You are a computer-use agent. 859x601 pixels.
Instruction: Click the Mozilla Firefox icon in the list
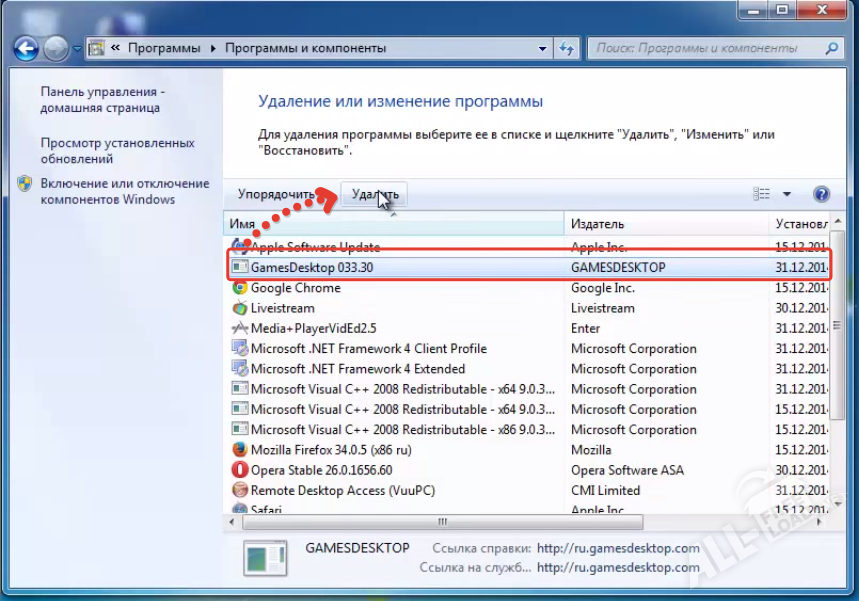coord(239,450)
